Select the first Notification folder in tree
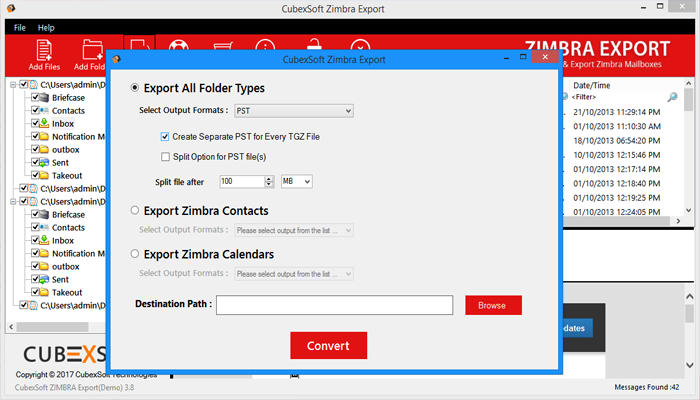This screenshot has width=700, height=400. (79, 137)
